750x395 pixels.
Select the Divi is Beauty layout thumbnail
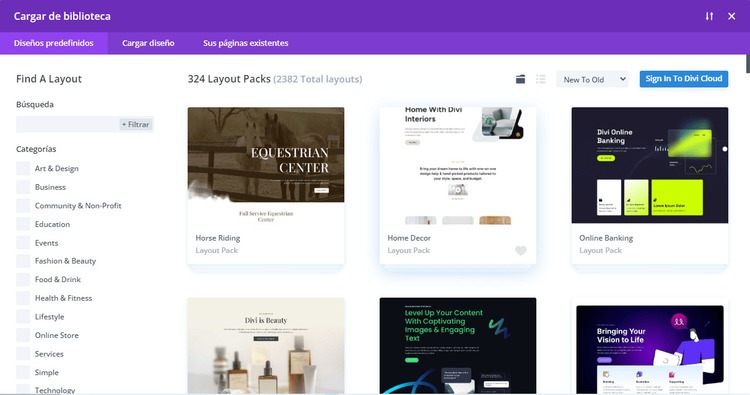[x=266, y=345]
